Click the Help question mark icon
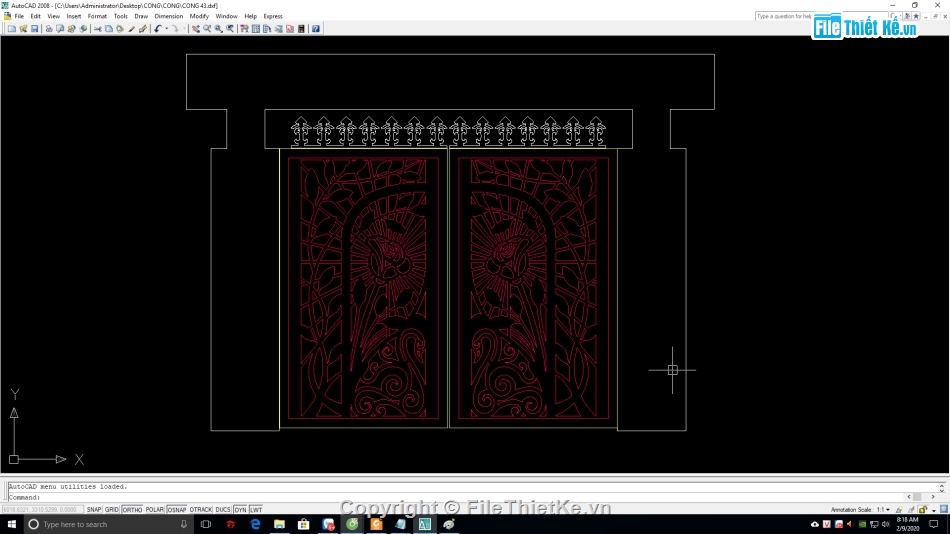Image resolution: width=950 pixels, height=534 pixels. pos(316,28)
